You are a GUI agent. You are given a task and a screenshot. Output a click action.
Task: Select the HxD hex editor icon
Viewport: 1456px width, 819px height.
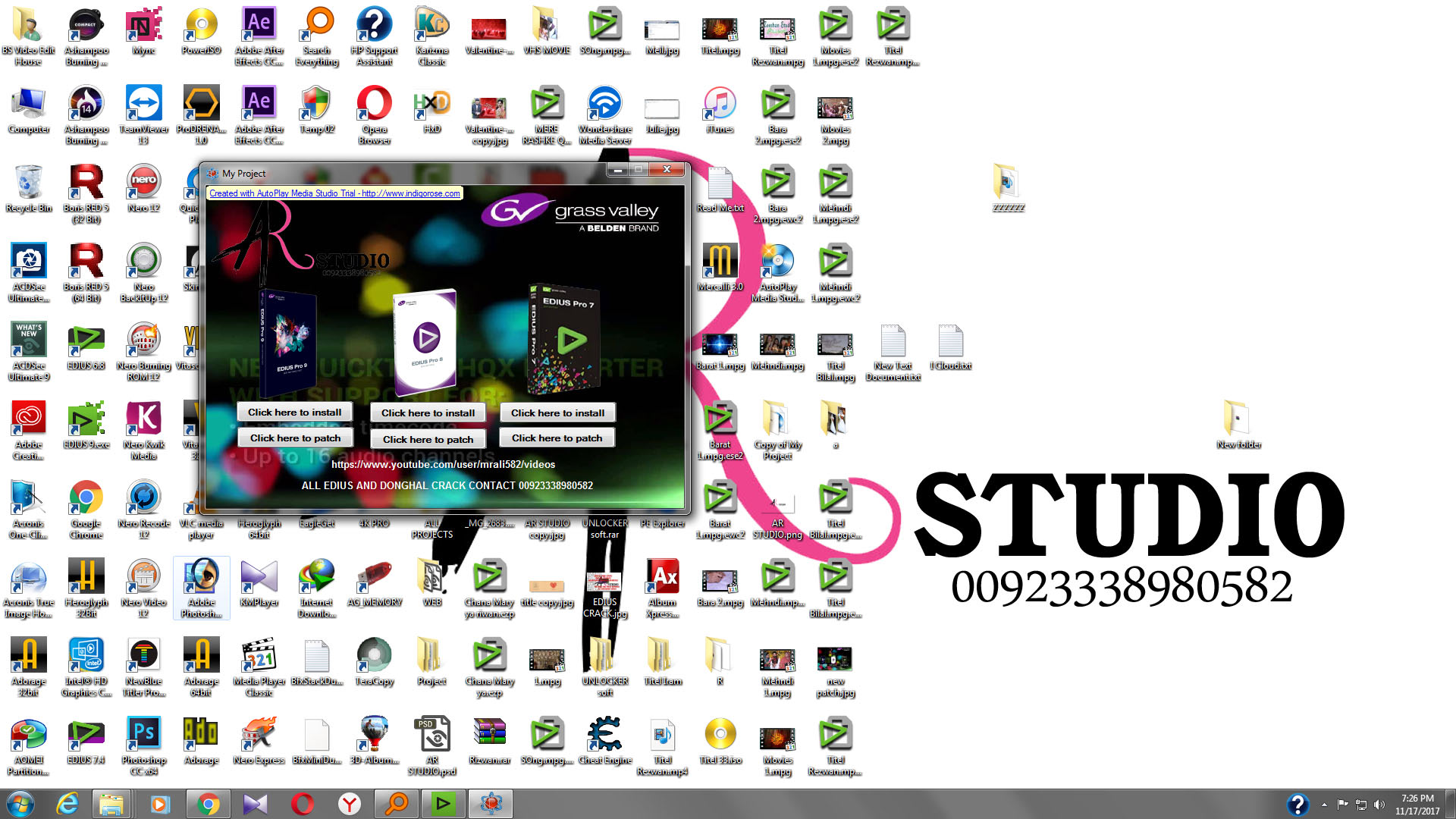pos(432,111)
